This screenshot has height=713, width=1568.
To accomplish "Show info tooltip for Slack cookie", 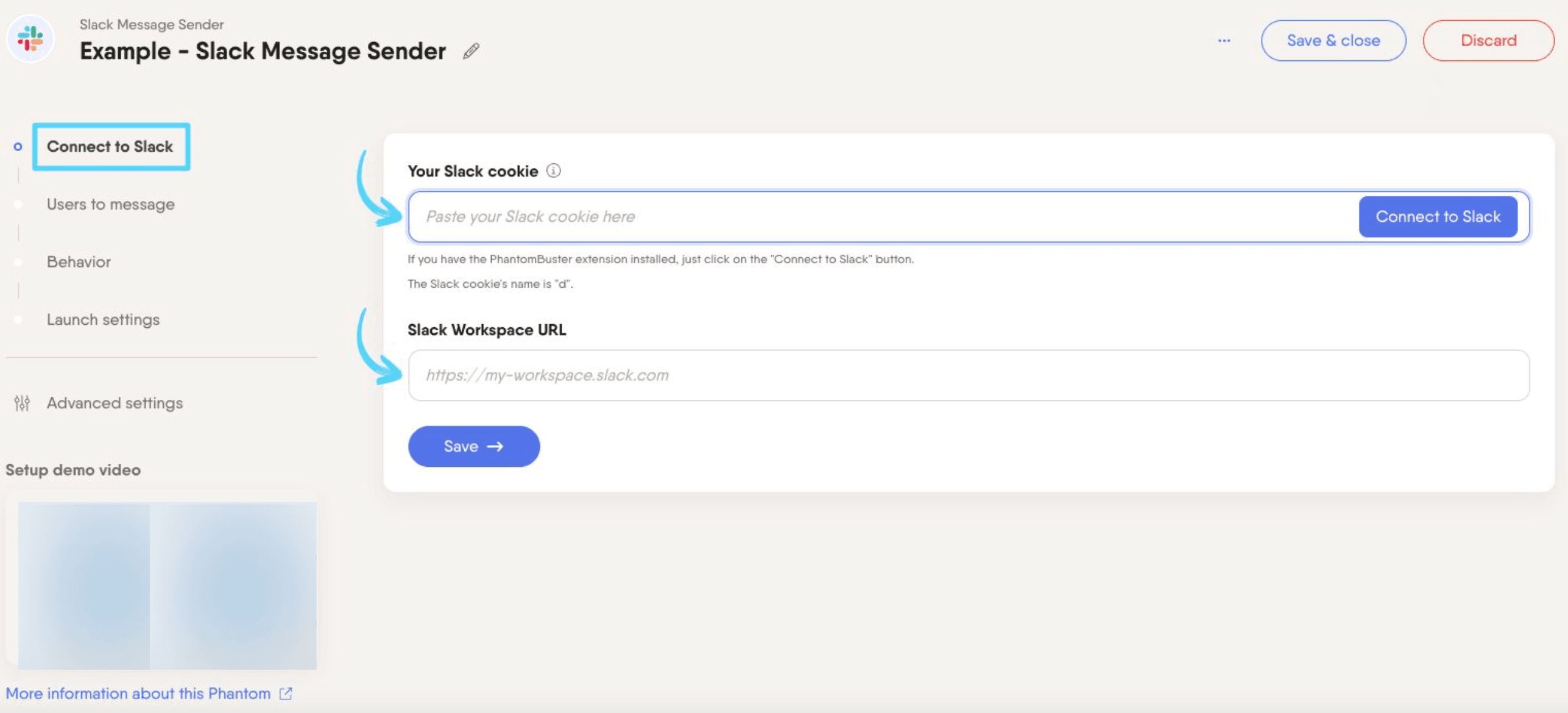I will click(x=553, y=171).
